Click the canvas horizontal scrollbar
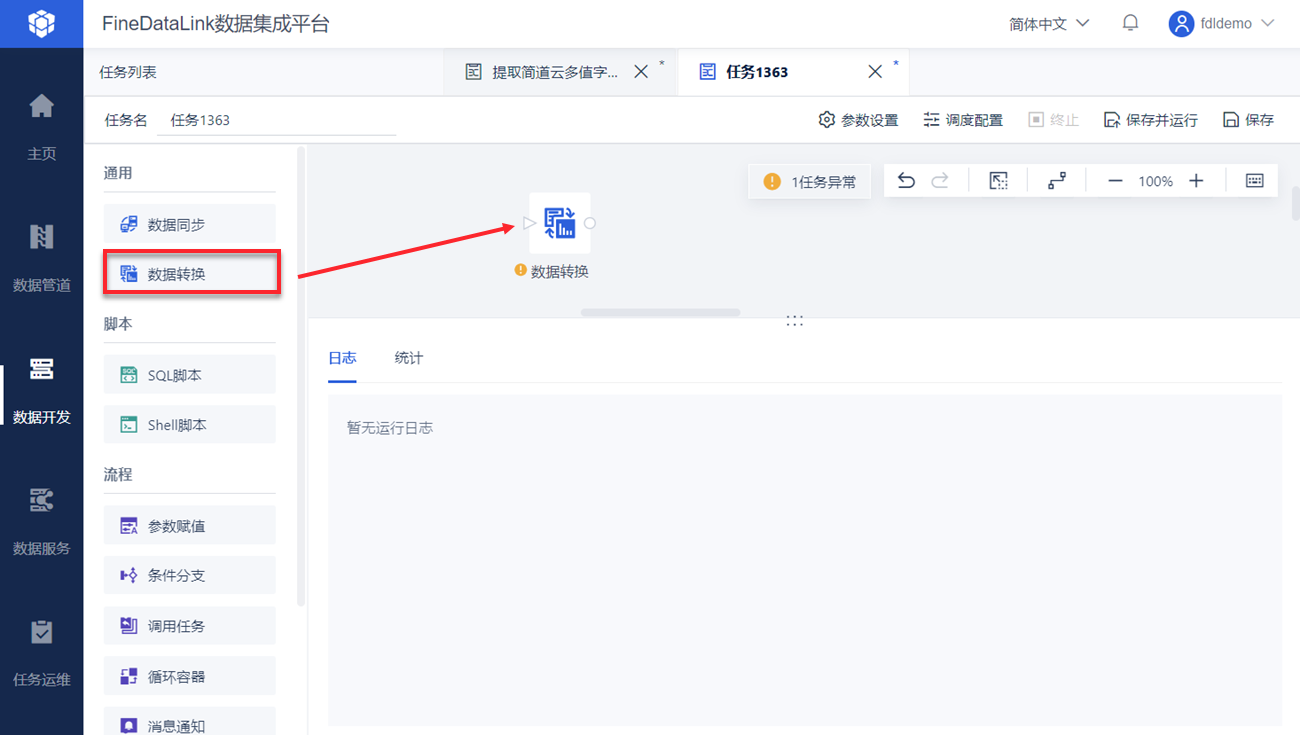This screenshot has width=1300, height=735. [660, 312]
